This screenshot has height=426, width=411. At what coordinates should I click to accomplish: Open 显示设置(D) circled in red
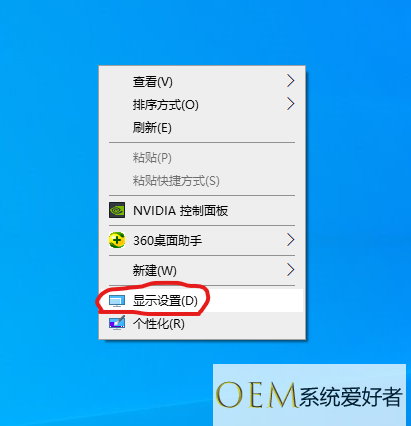pyautogui.click(x=165, y=301)
